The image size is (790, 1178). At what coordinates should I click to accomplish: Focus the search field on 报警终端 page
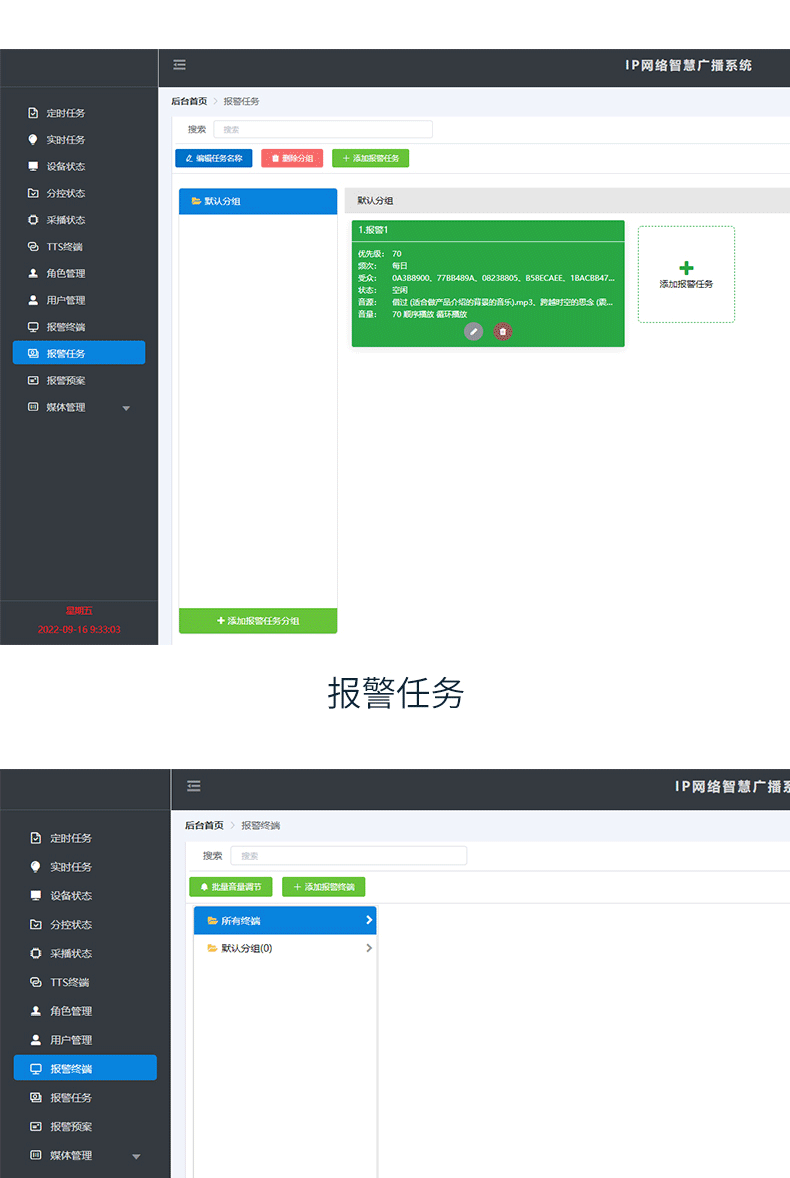point(348,856)
